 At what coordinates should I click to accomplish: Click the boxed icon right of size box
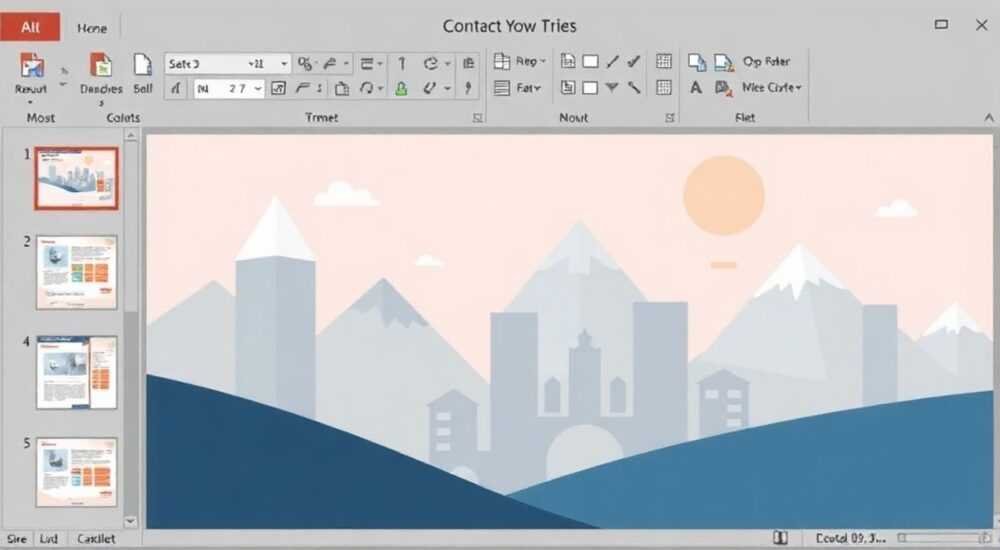click(279, 88)
